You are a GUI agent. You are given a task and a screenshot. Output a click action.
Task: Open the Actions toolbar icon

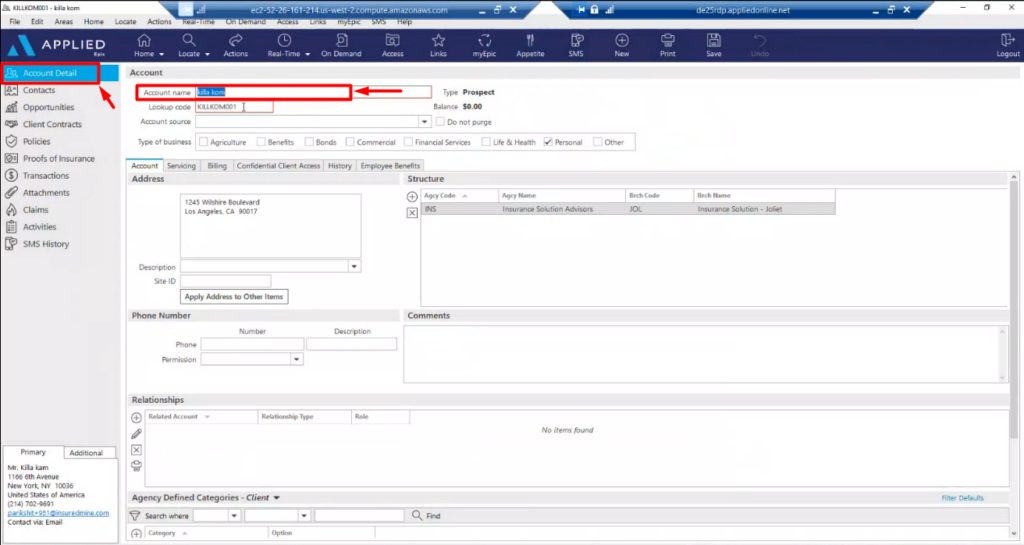[x=235, y=40]
